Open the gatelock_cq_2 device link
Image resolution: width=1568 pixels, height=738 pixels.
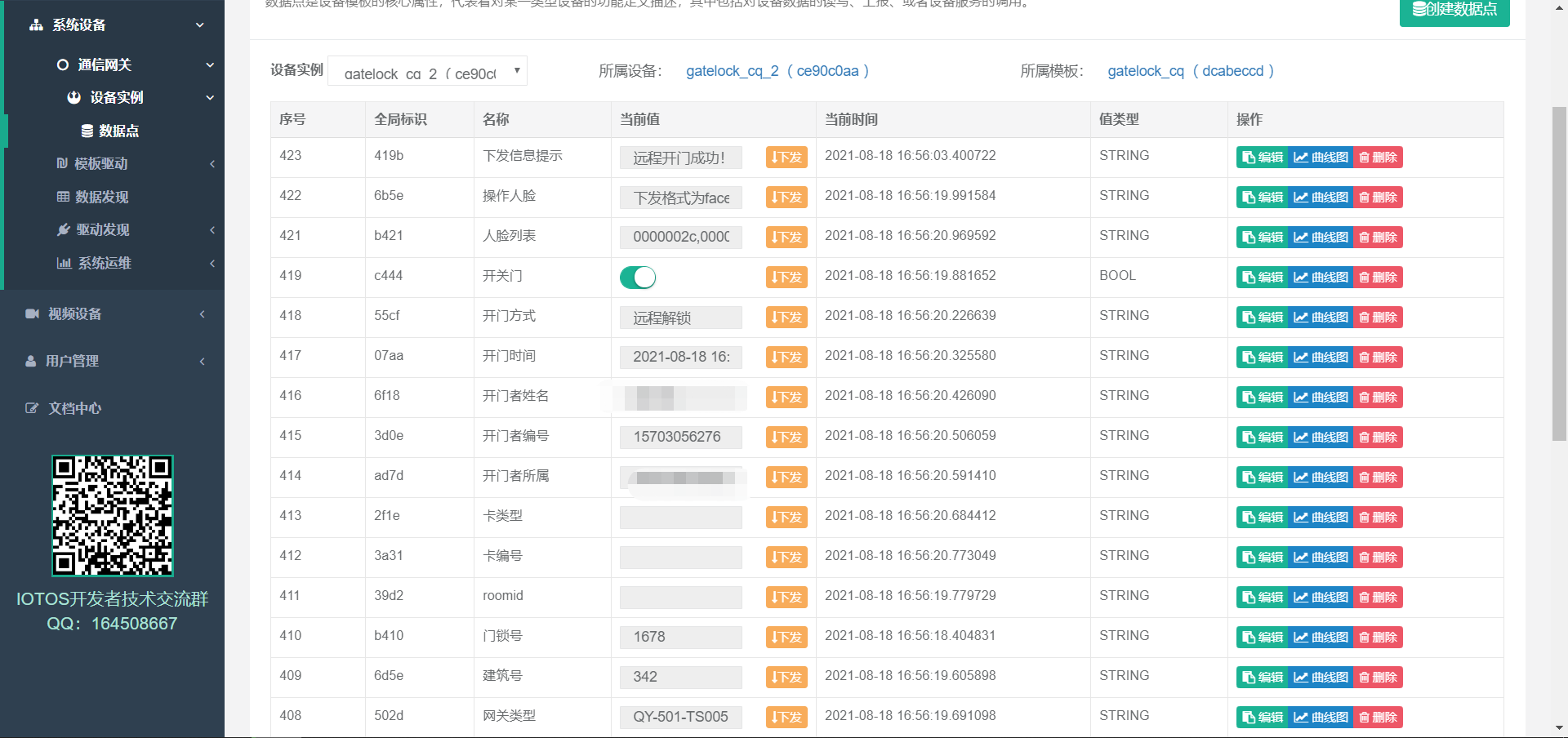(777, 71)
